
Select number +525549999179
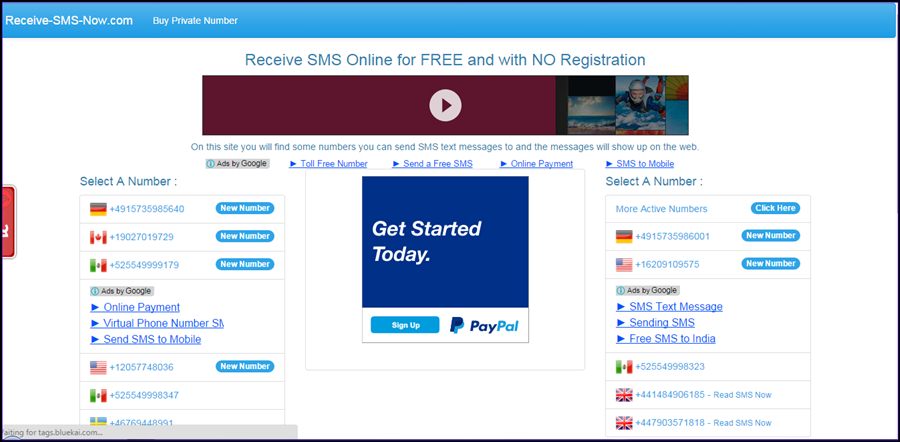coord(144,265)
